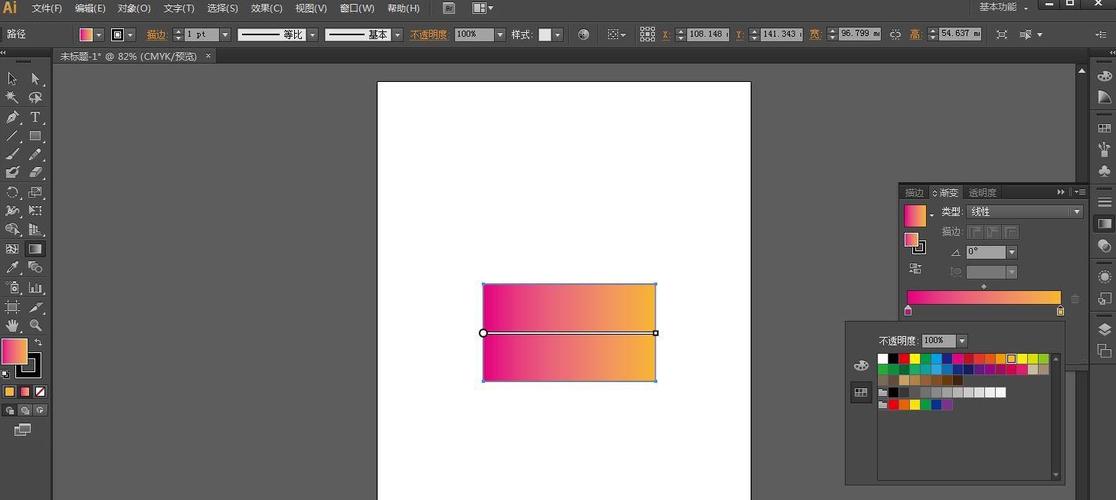Image resolution: width=1116 pixels, height=500 pixels.
Task: Open the 样式 graphic style dropdown
Action: [557, 34]
